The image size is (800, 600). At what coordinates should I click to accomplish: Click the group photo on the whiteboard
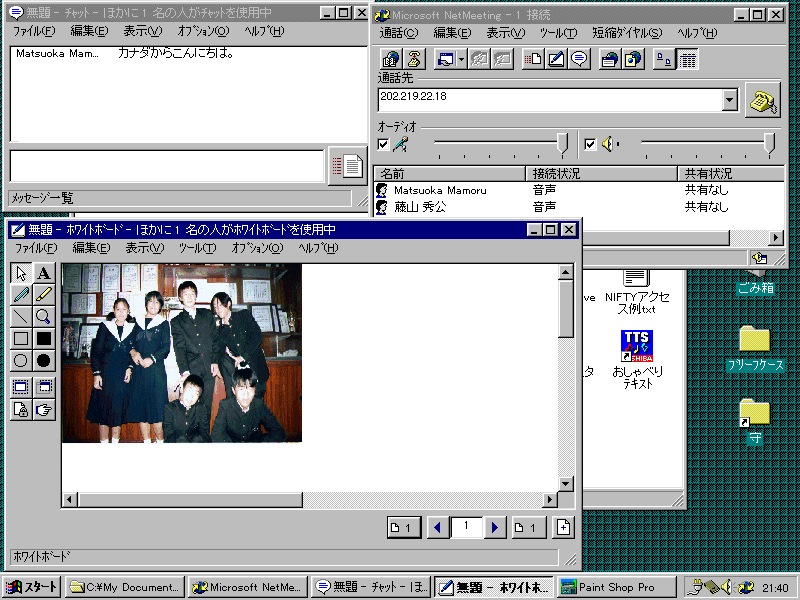[182, 353]
